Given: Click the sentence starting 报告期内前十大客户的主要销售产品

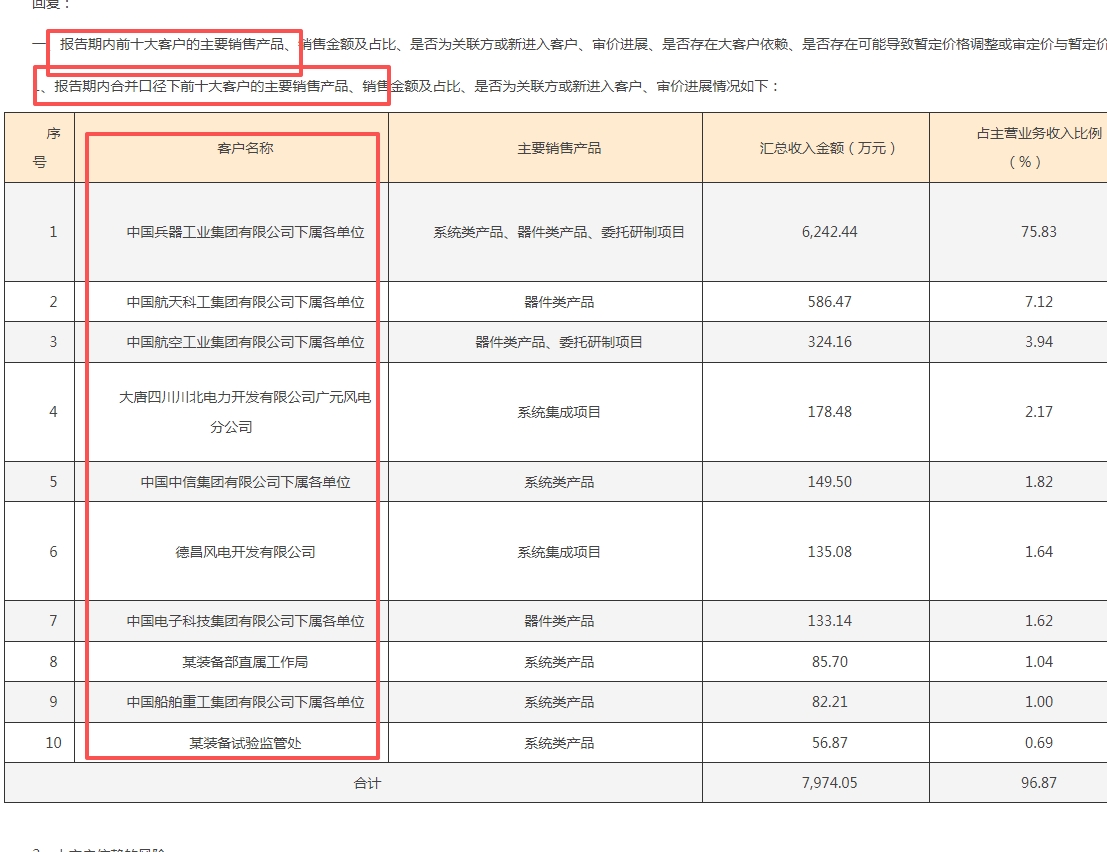Looking at the screenshot, I should [583, 44].
